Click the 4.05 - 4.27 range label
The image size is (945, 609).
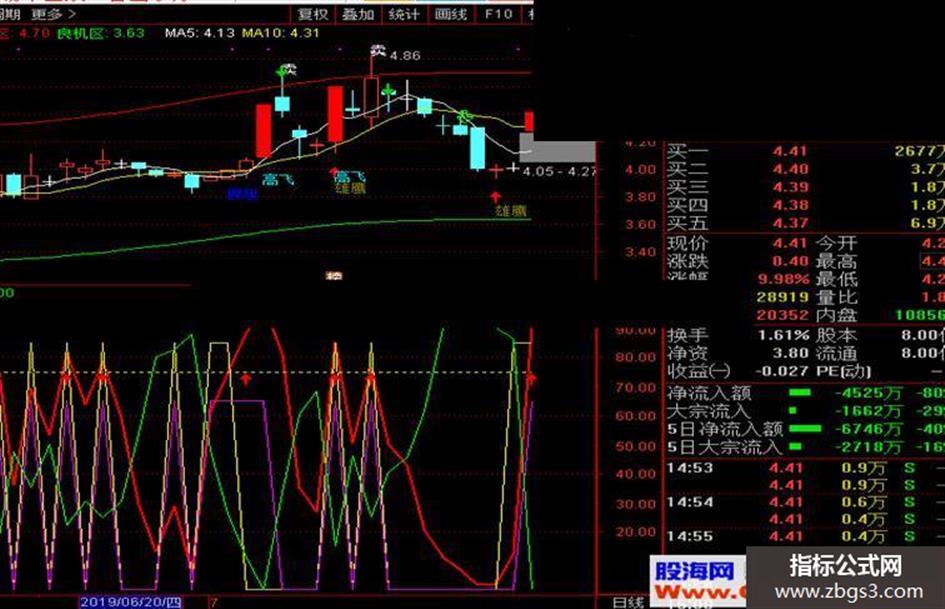559,171
